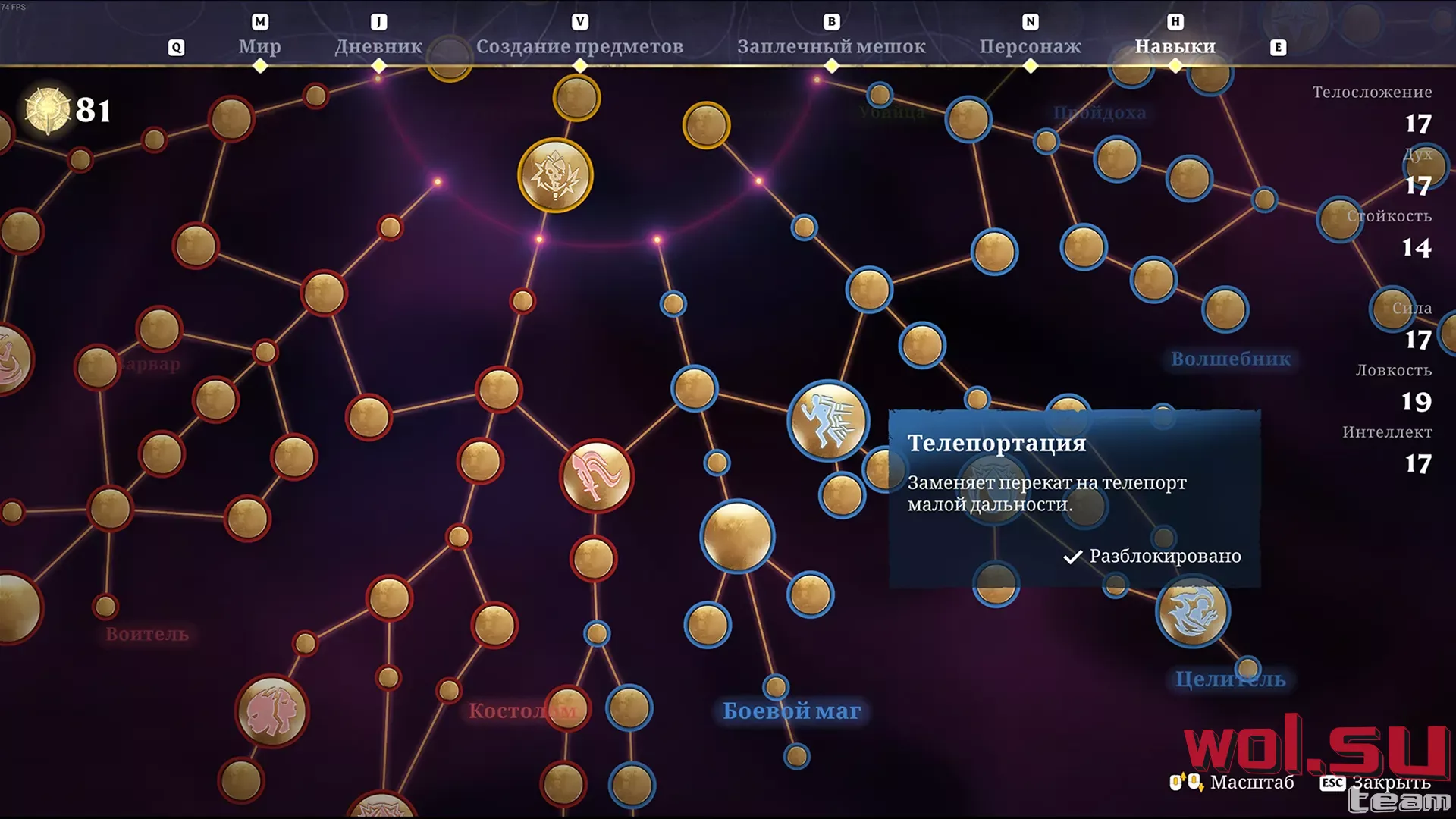Click the Волшебник class label
The height and width of the screenshot is (819, 1456).
click(x=1230, y=359)
